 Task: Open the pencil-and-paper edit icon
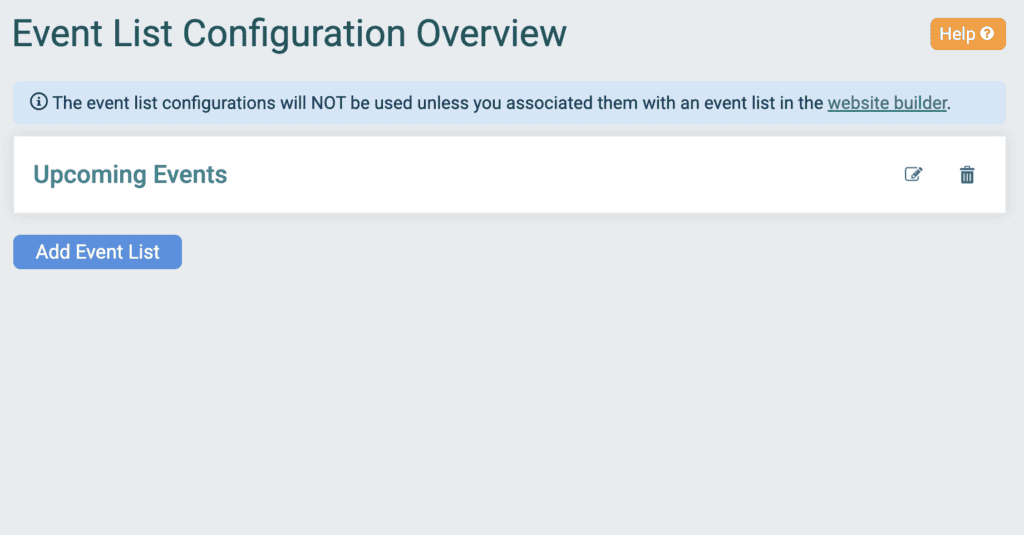(913, 174)
